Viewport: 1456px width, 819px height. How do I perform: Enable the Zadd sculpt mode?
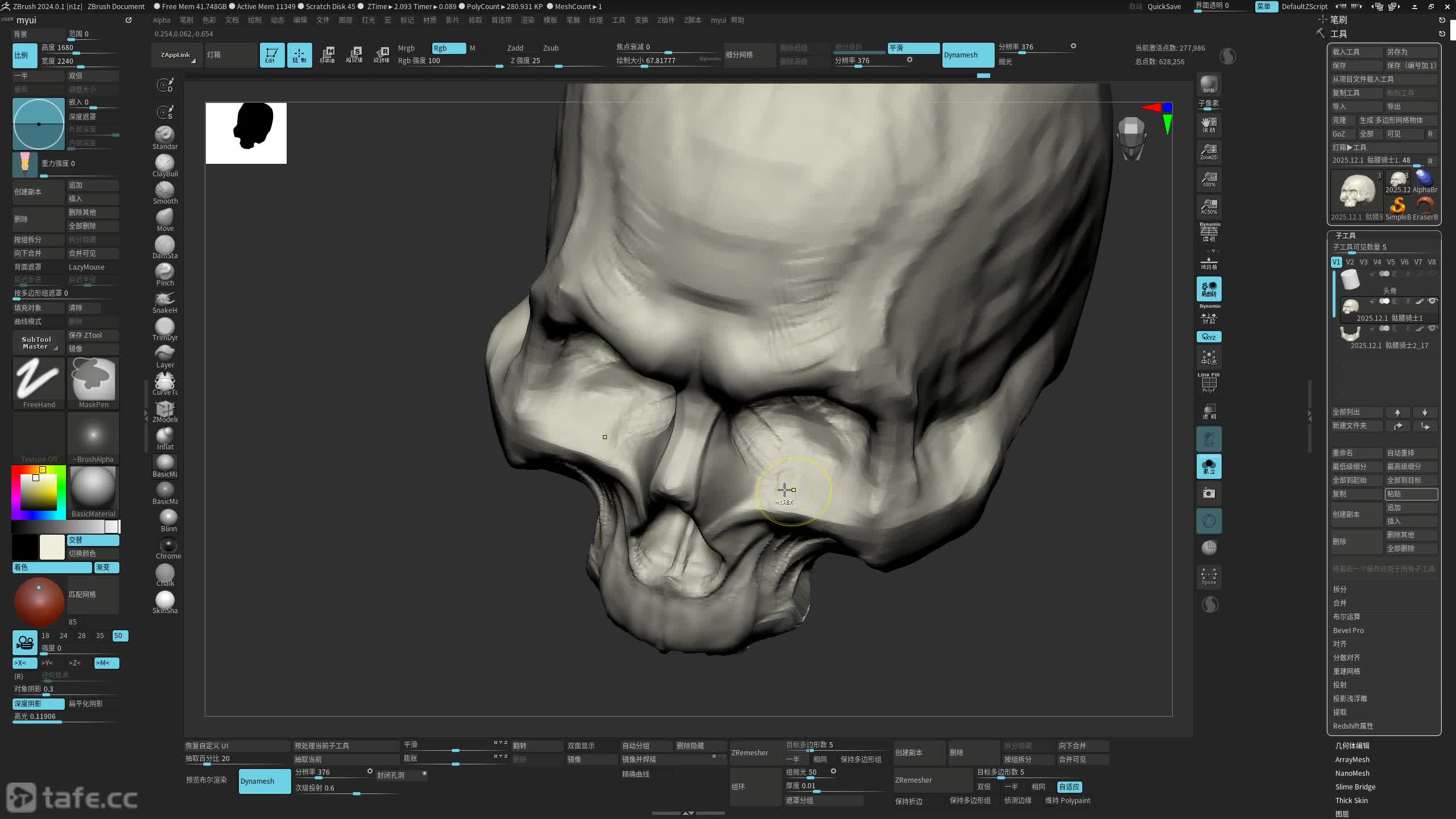(515, 48)
